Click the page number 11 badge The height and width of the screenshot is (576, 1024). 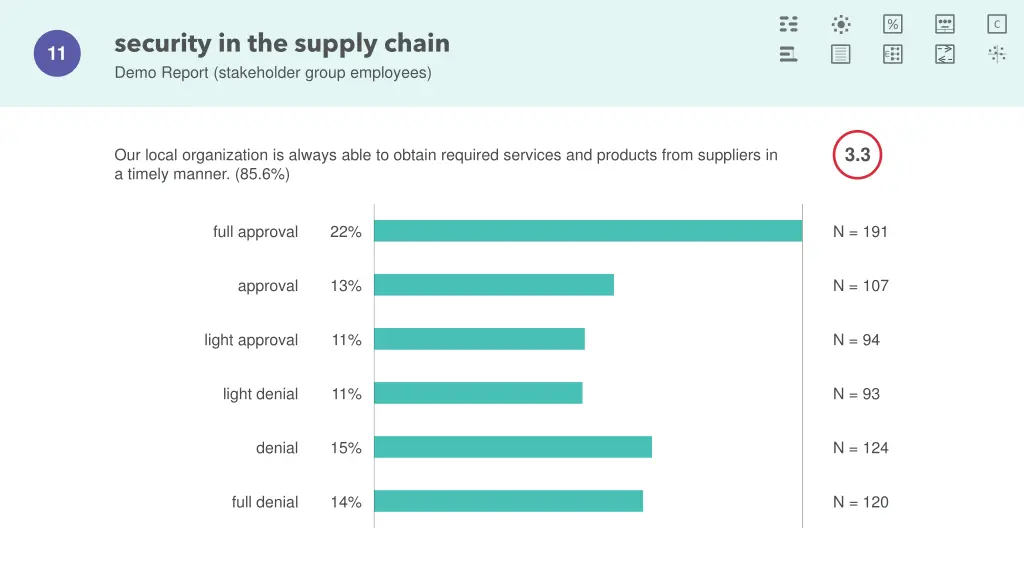(x=57, y=54)
